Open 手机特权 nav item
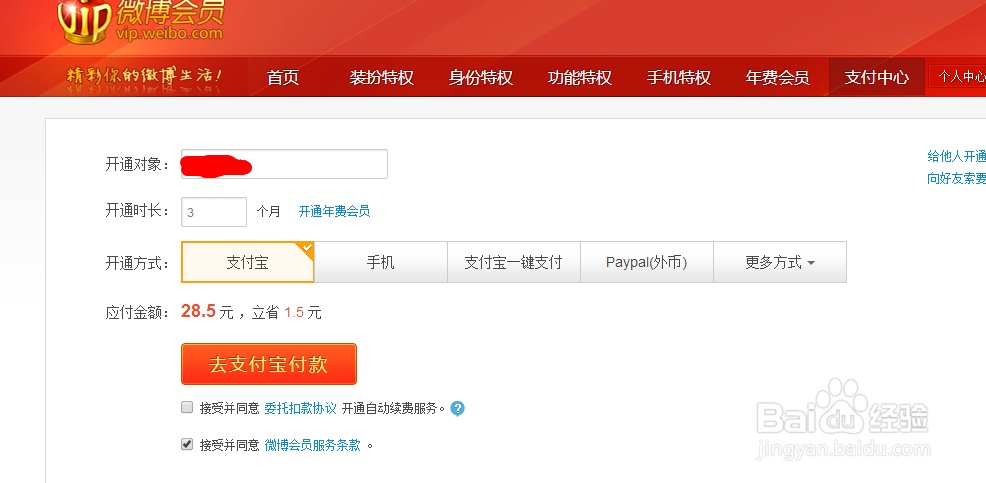The image size is (986, 483). (x=679, y=77)
